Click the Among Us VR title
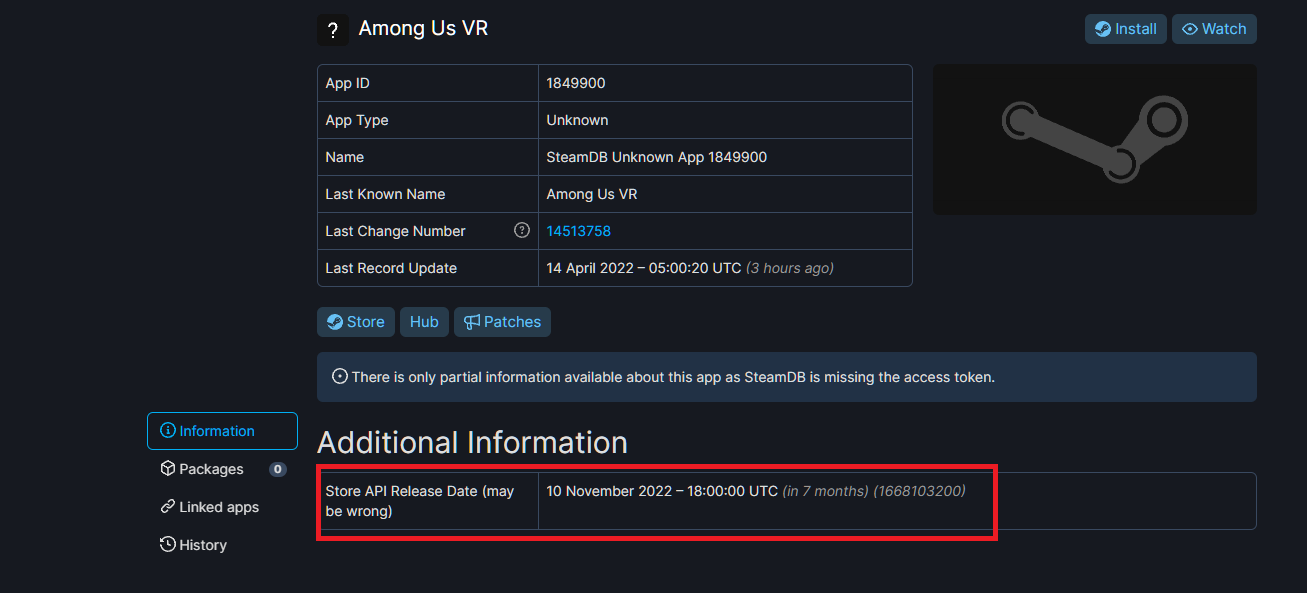The height and width of the screenshot is (593, 1307). pos(423,28)
